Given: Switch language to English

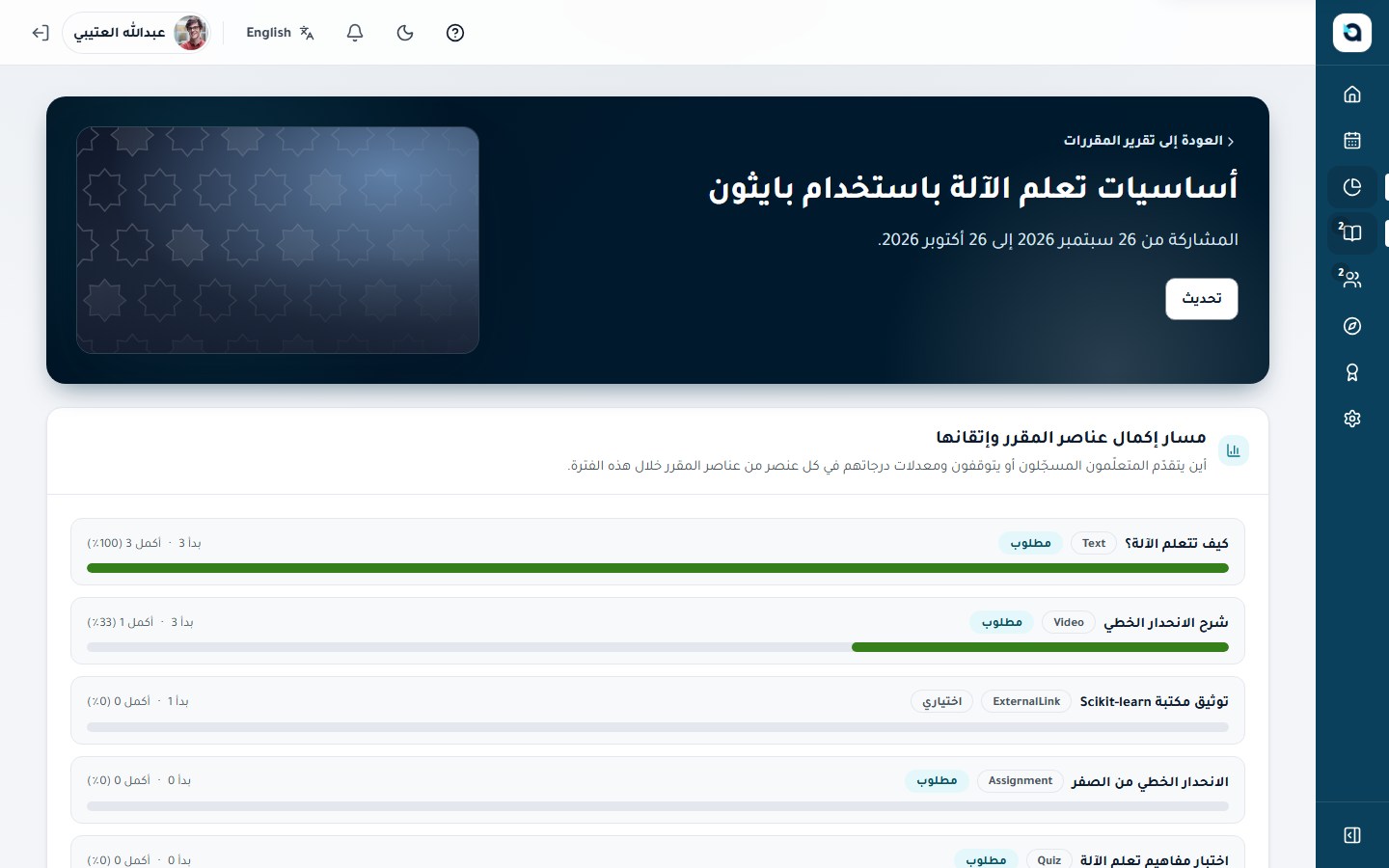Looking at the screenshot, I should pyautogui.click(x=281, y=33).
